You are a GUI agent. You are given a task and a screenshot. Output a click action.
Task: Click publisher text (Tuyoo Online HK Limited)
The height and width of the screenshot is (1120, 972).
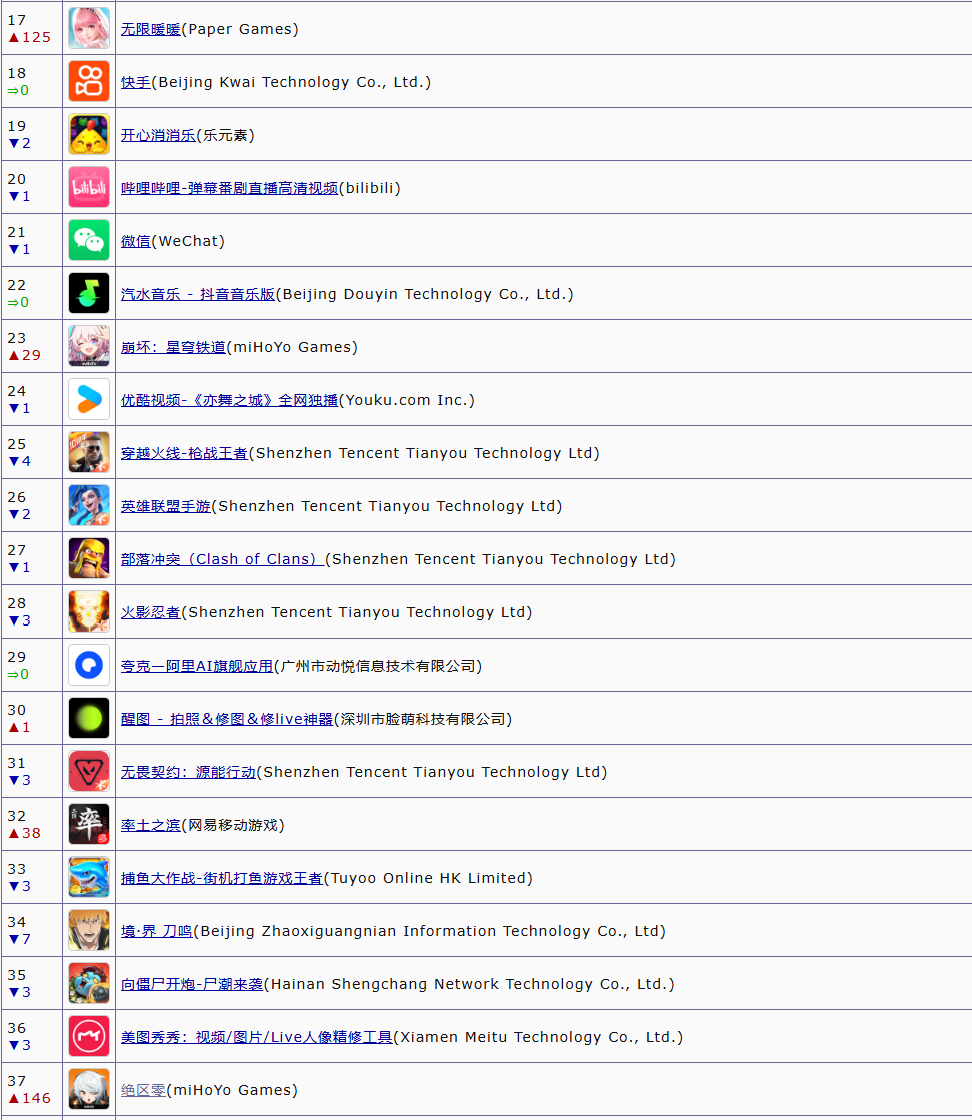pos(429,878)
